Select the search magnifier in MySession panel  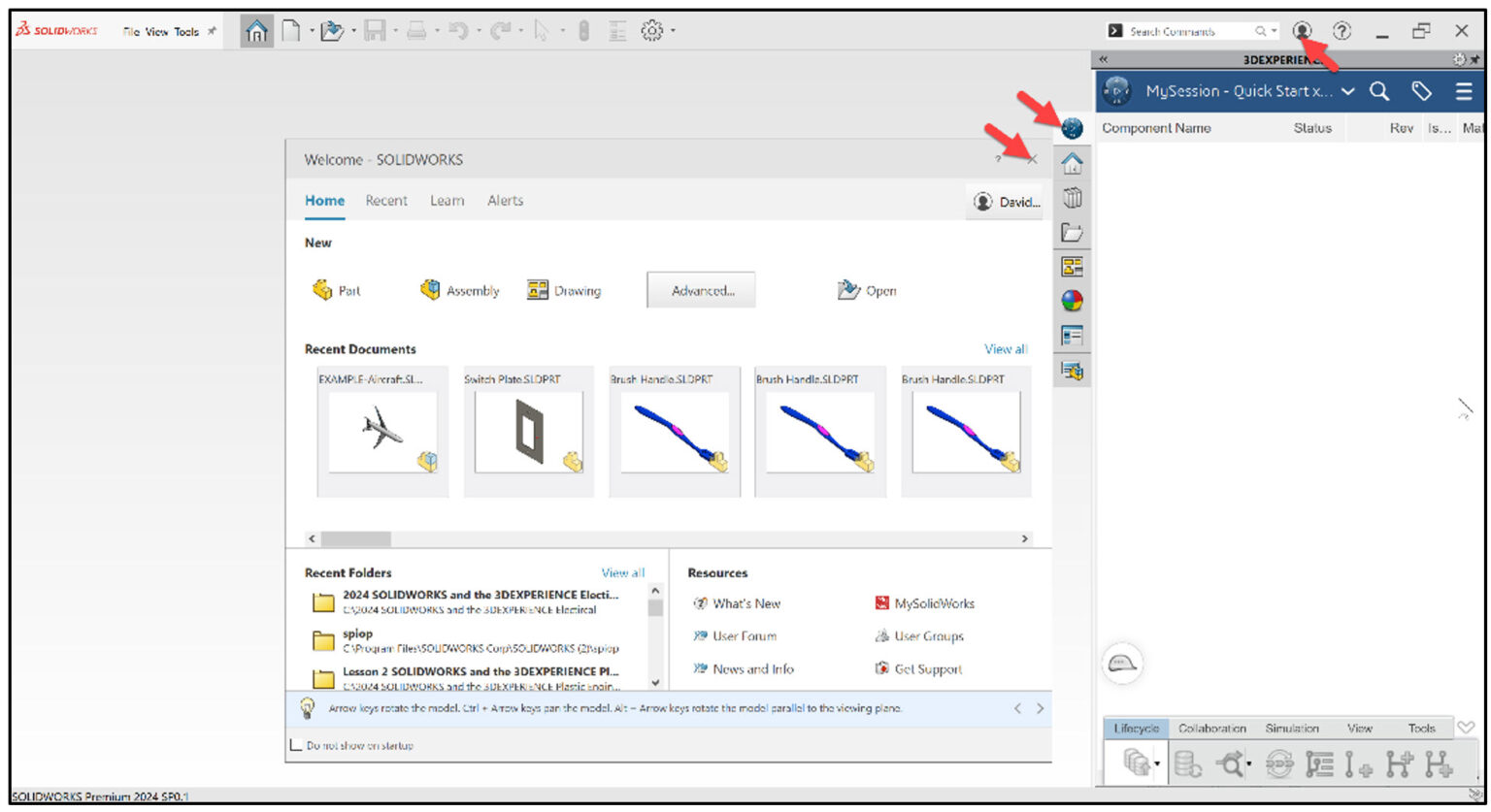click(x=1379, y=91)
